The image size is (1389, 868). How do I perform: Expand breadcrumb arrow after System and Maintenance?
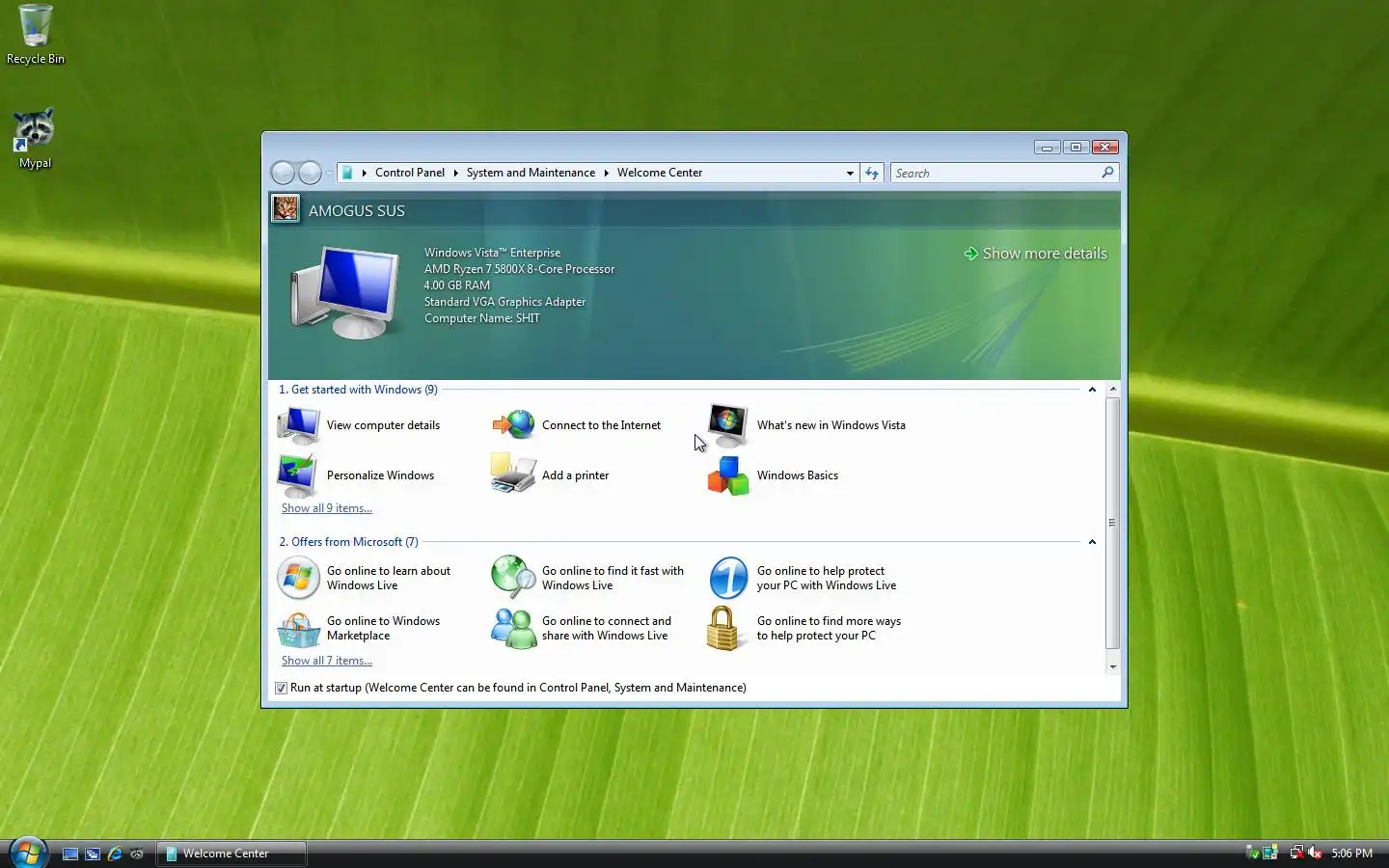tap(607, 173)
